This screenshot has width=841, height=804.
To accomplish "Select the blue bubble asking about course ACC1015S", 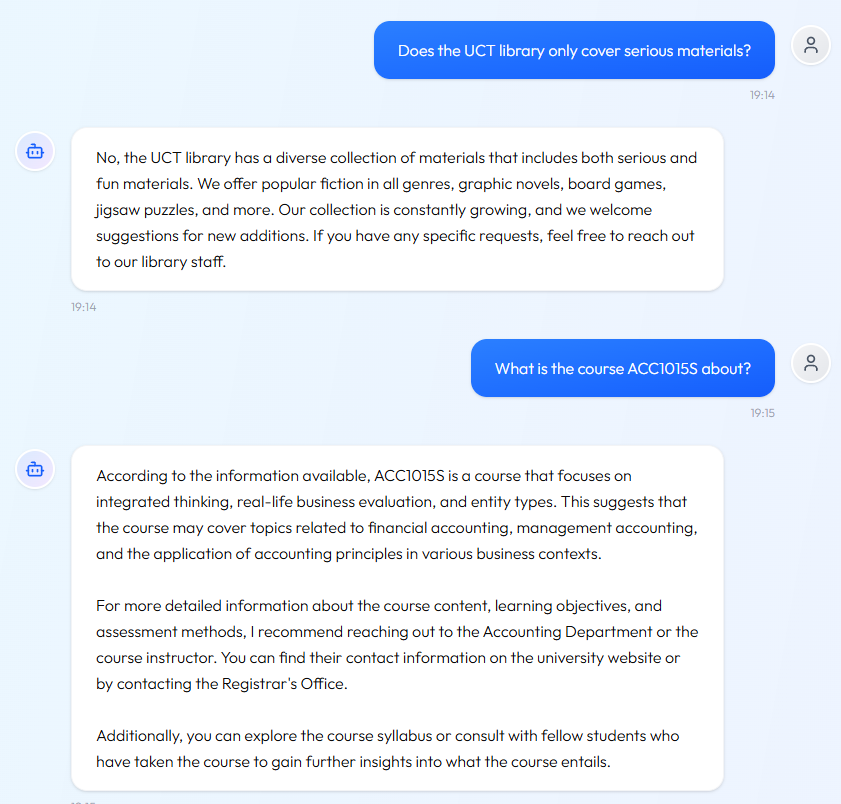I will (x=622, y=368).
